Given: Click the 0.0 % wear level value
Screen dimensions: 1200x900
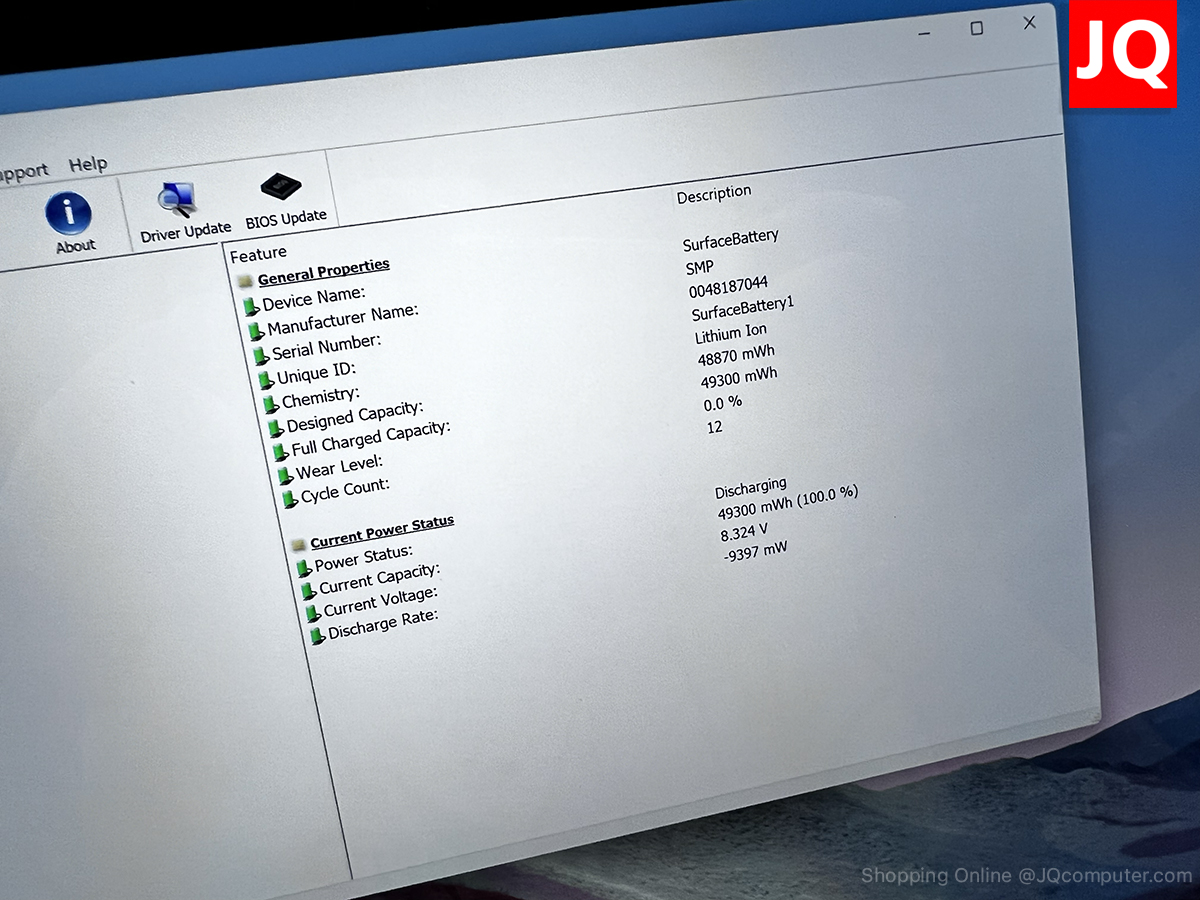Looking at the screenshot, I should click(x=723, y=404).
